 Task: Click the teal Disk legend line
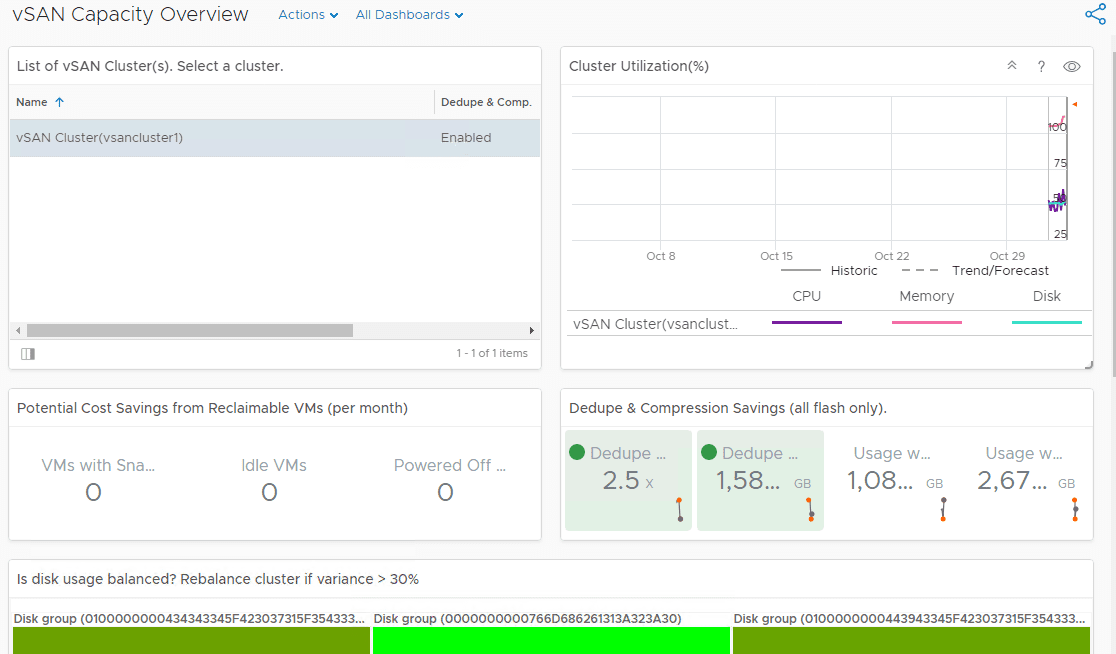coord(1046,323)
